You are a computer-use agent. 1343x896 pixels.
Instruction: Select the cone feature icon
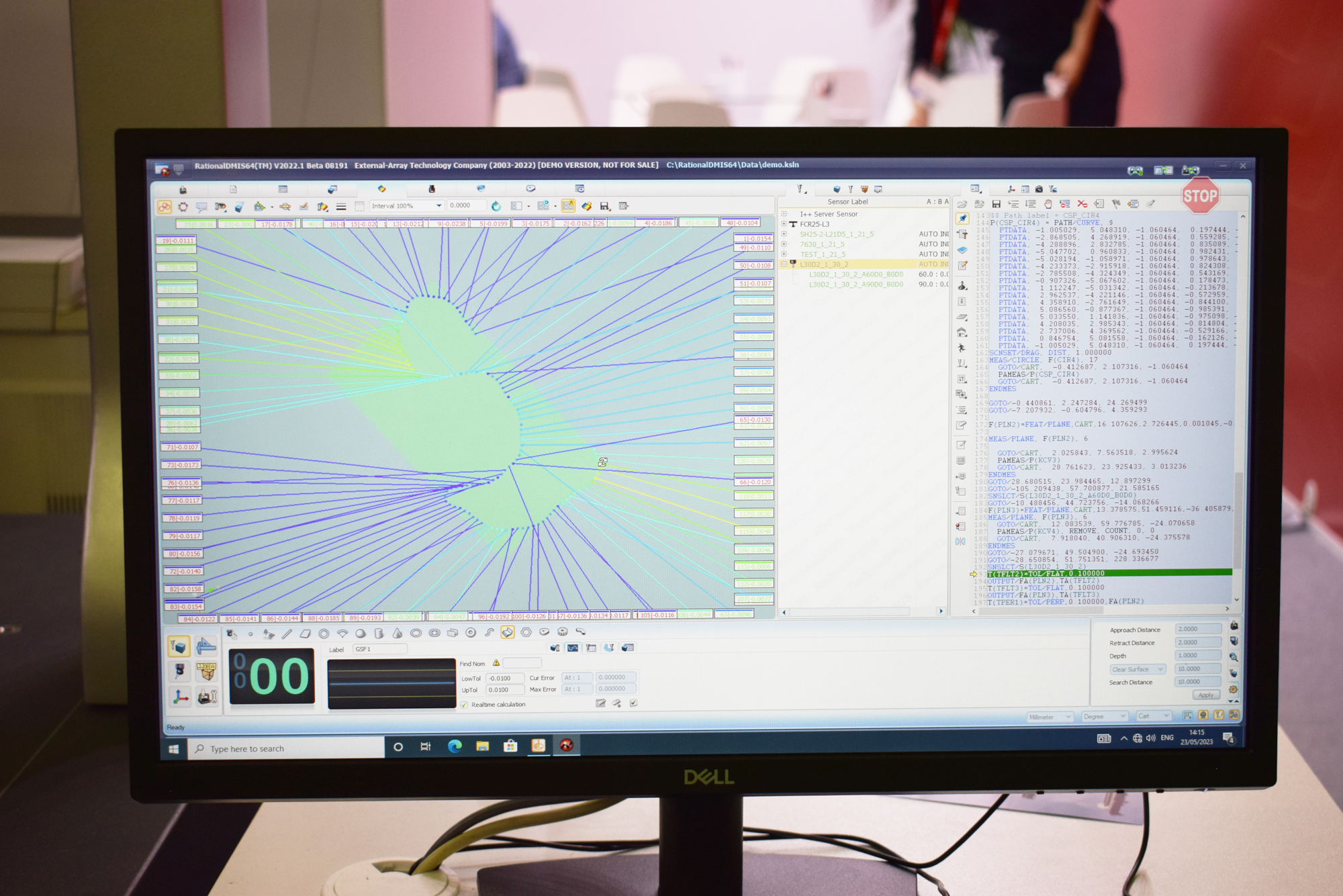point(397,633)
